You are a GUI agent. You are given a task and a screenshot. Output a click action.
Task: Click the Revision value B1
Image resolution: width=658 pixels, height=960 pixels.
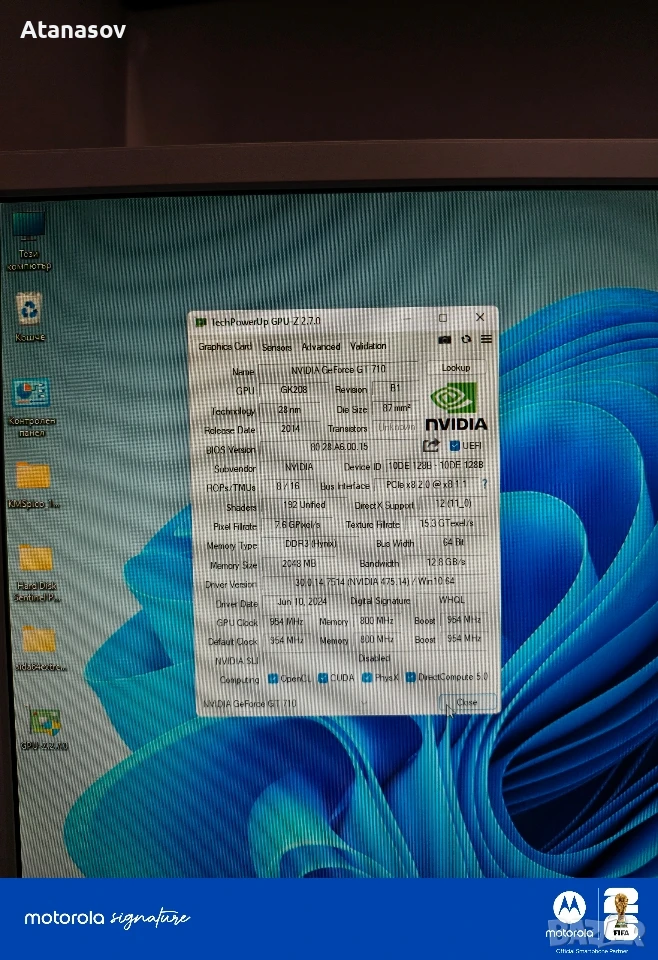pos(395,388)
